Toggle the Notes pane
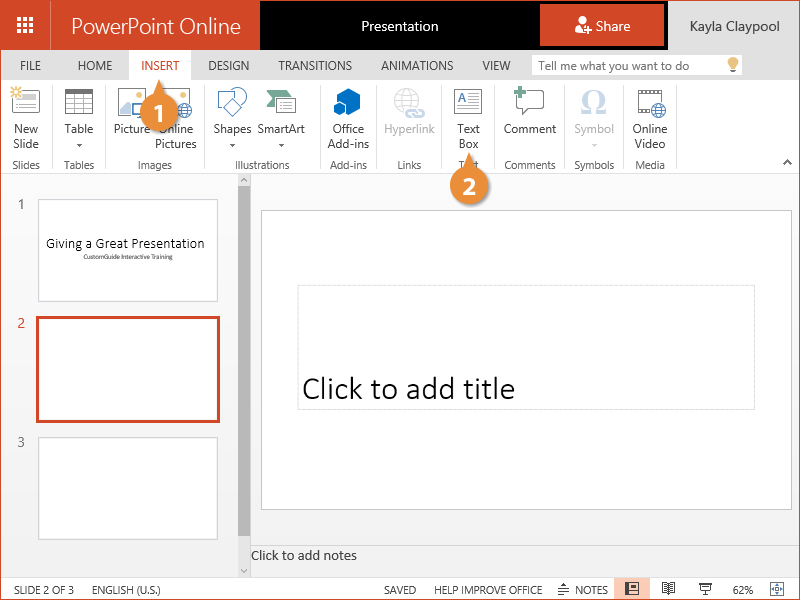 (583, 589)
